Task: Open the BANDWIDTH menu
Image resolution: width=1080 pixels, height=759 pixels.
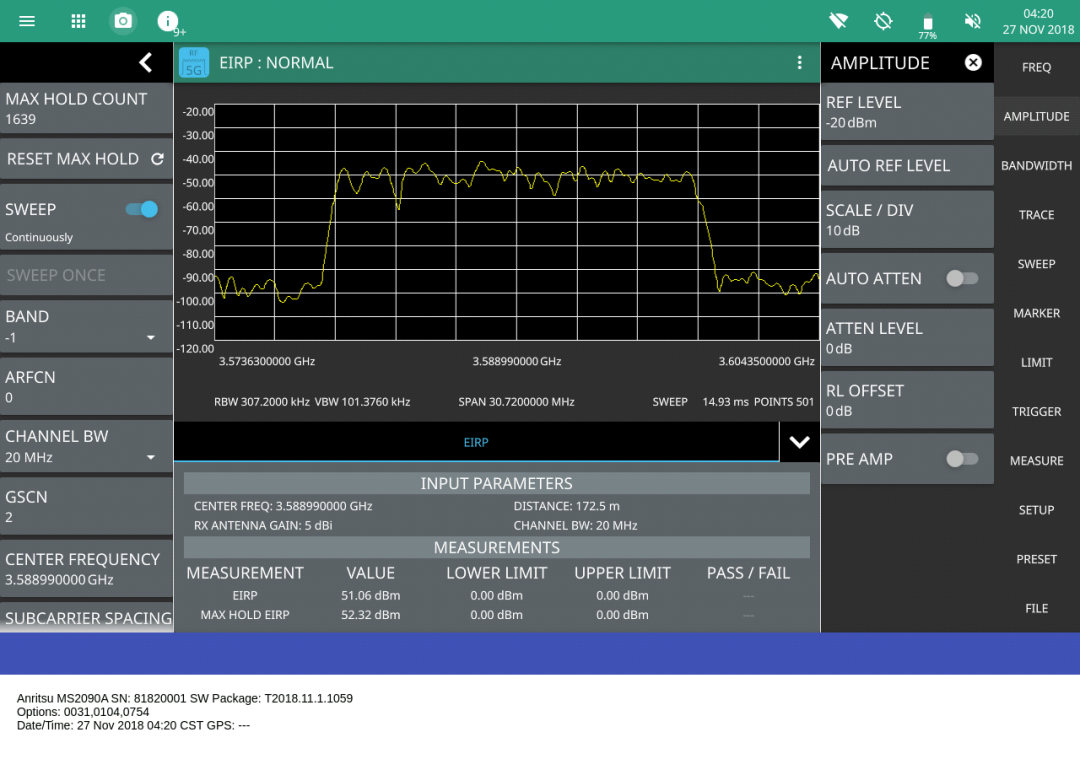Action: [1036, 166]
